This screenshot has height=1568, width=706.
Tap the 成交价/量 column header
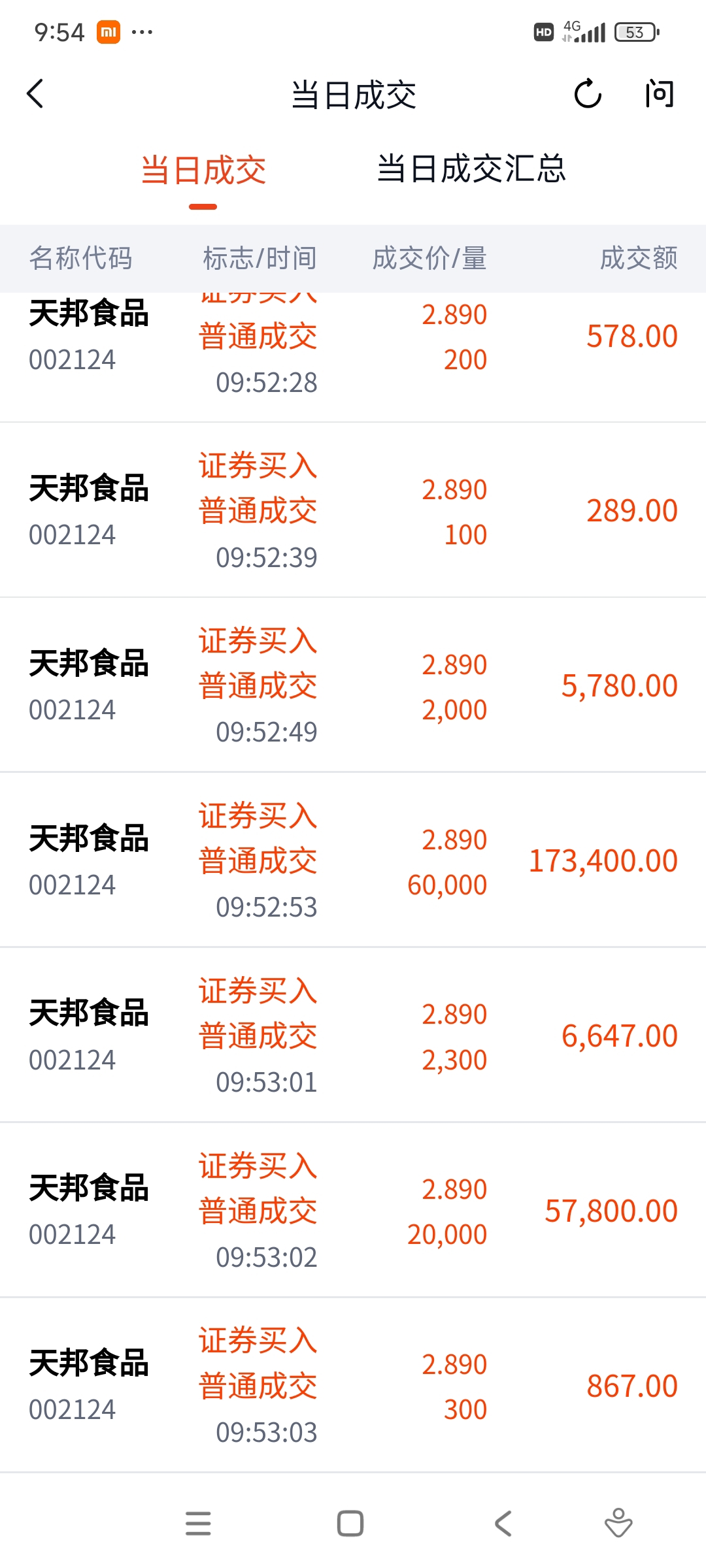(x=429, y=258)
